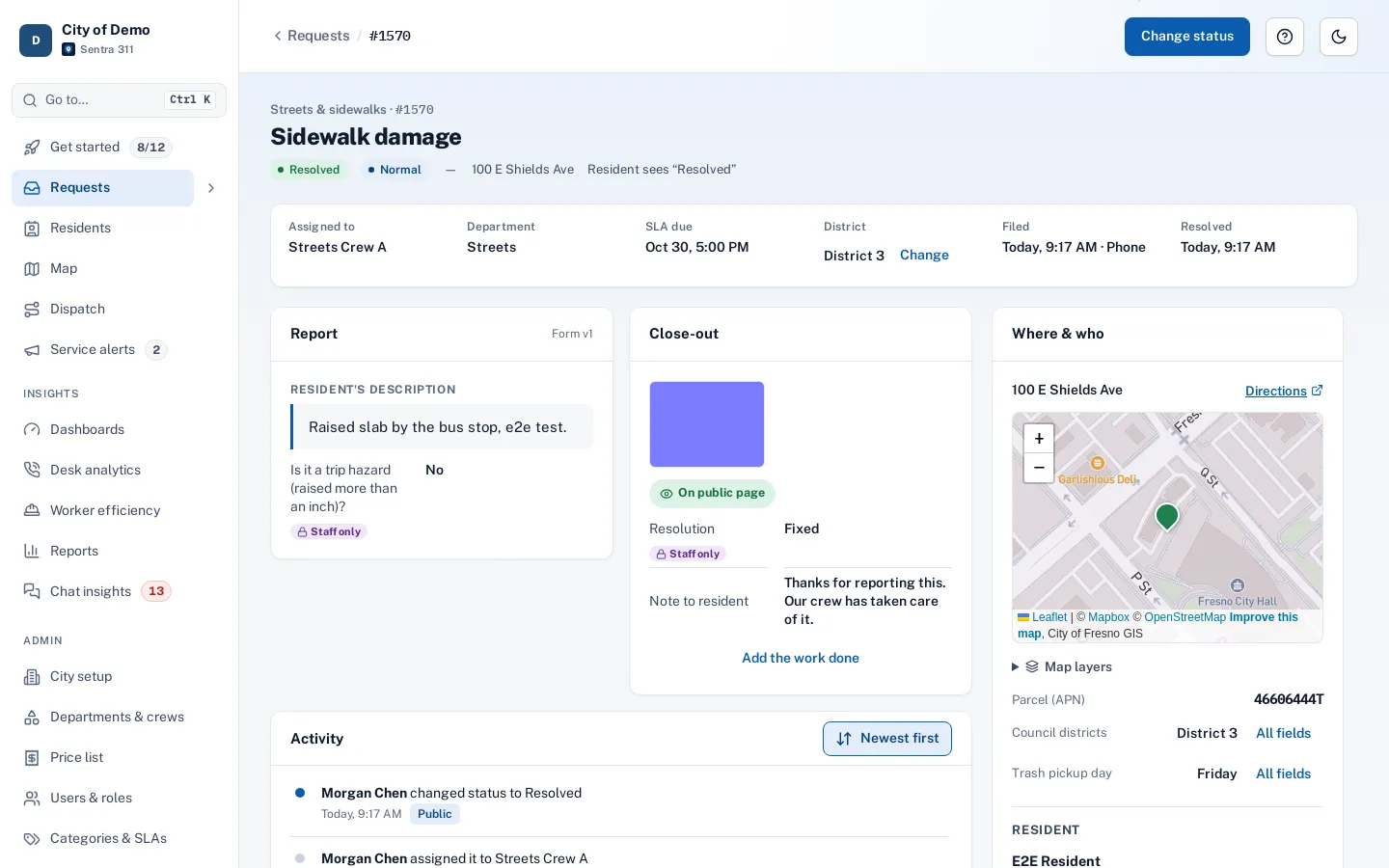Viewport: 1389px width, 868px height.
Task: Open Directions link for 100 E Shields Ave
Action: pyautogui.click(x=1284, y=391)
